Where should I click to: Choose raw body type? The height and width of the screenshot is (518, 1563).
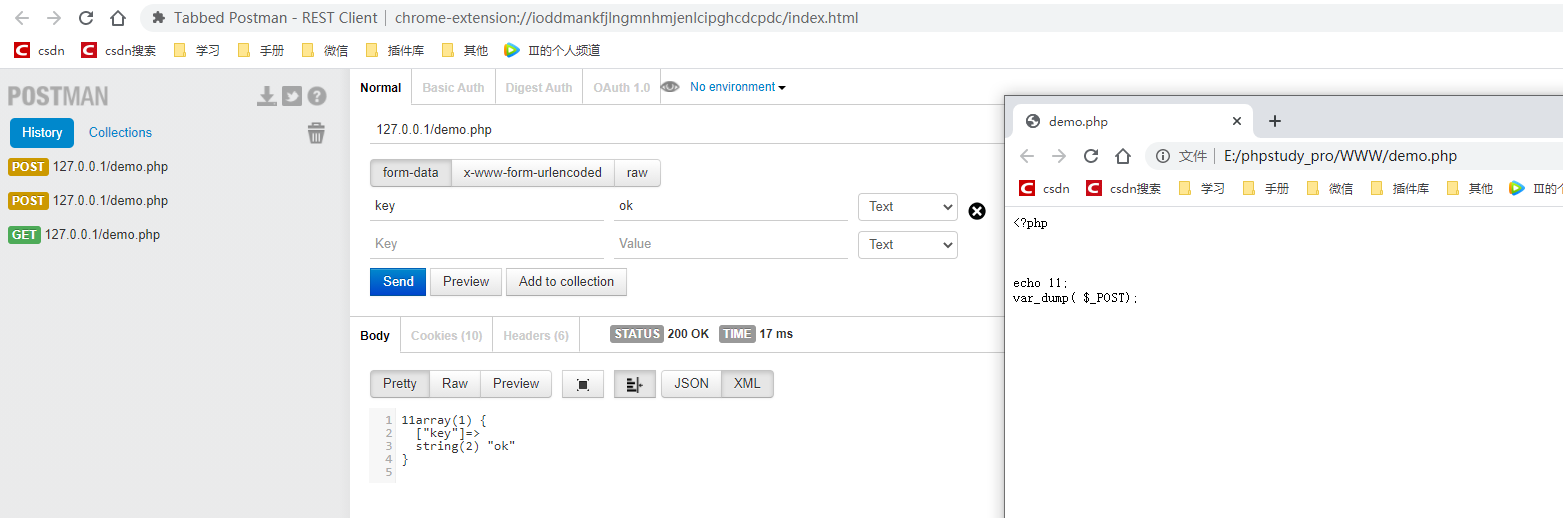[x=637, y=173]
